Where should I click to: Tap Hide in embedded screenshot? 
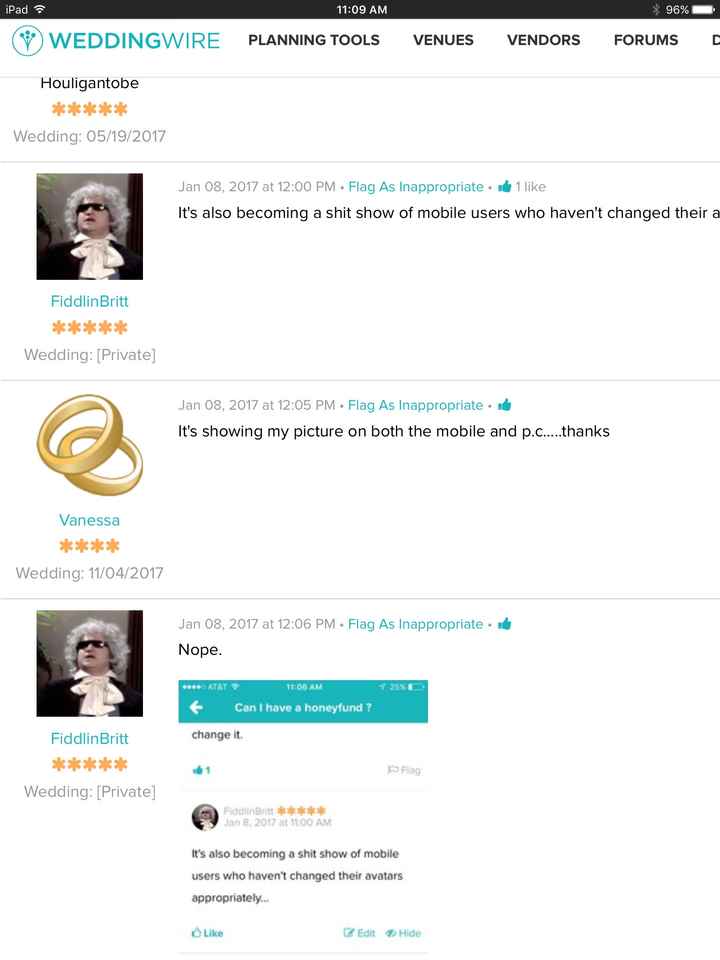tap(403, 933)
